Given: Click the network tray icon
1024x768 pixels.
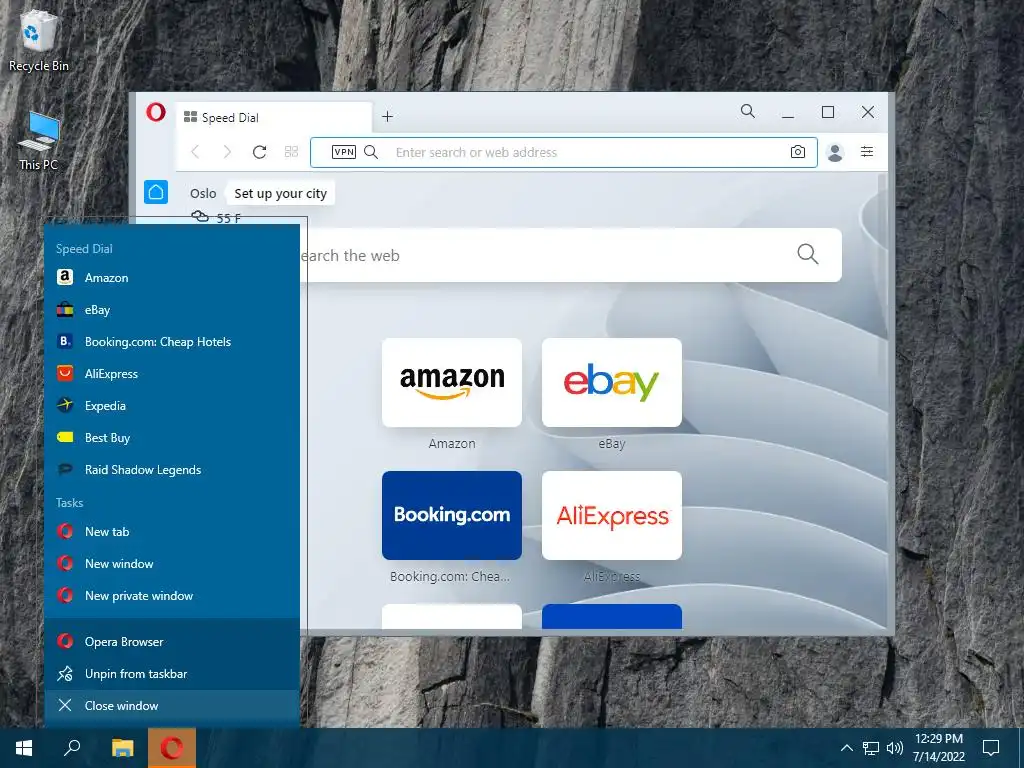Looking at the screenshot, I should (871, 748).
